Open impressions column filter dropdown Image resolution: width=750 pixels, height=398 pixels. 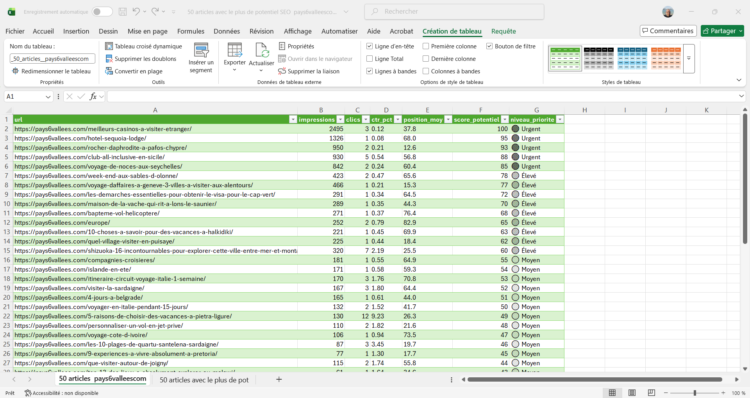click(340, 120)
